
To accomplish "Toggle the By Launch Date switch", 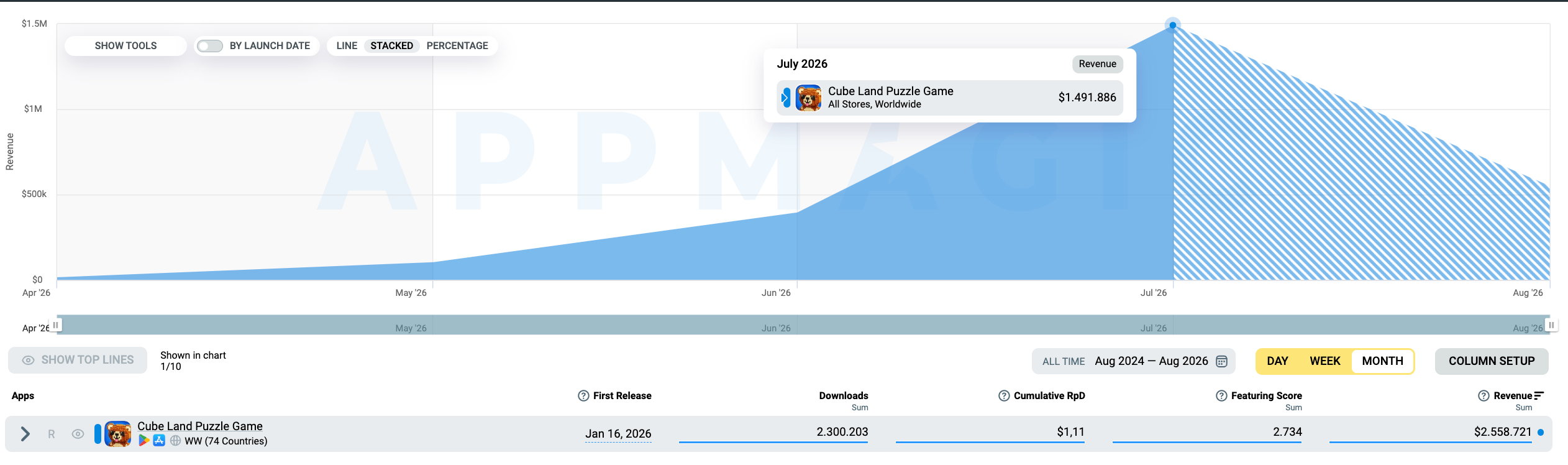I will coord(210,46).
